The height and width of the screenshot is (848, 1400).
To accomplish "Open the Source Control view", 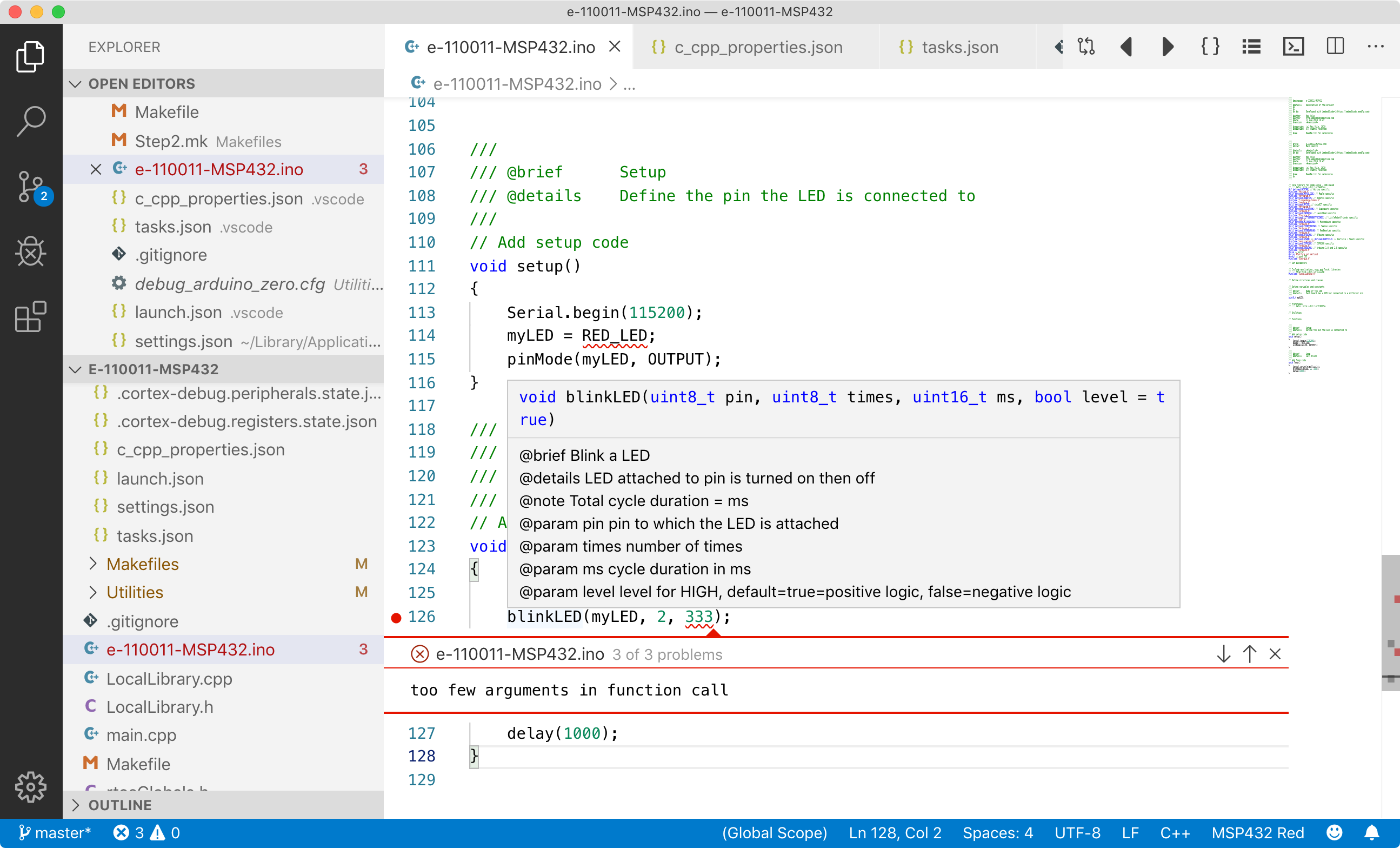I will tap(31, 187).
